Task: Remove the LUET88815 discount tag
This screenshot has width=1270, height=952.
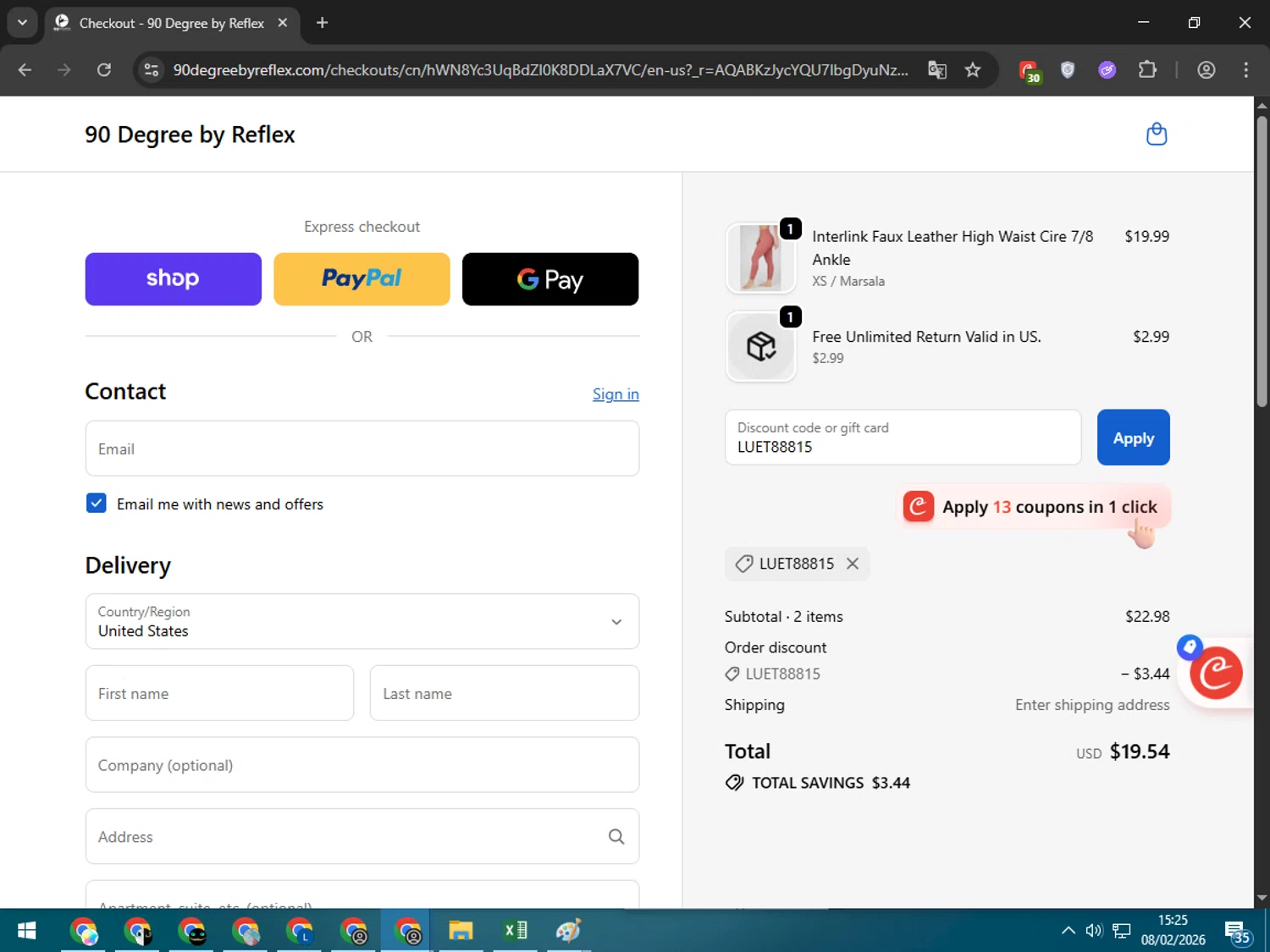Action: (853, 564)
